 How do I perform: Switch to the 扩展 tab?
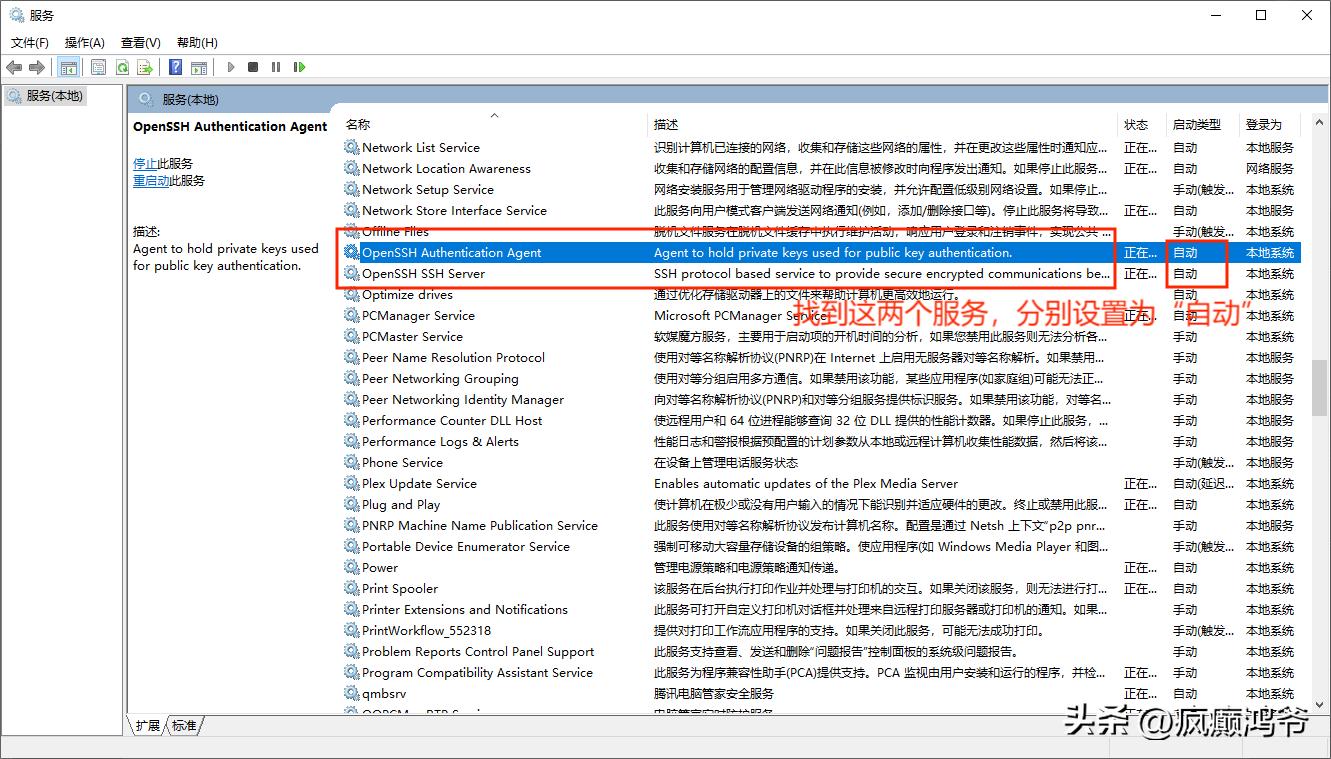(150, 726)
